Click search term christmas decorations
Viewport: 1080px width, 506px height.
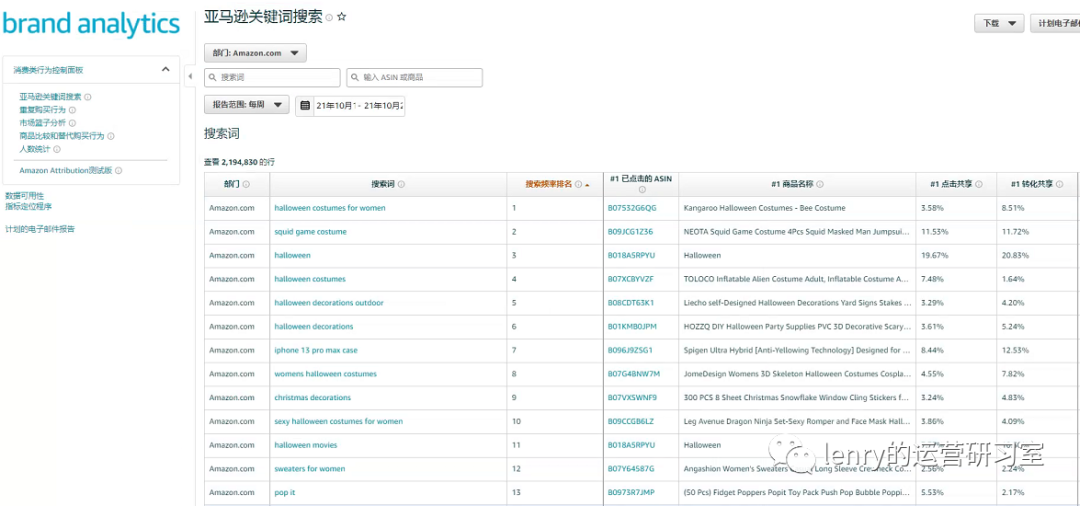(x=313, y=398)
